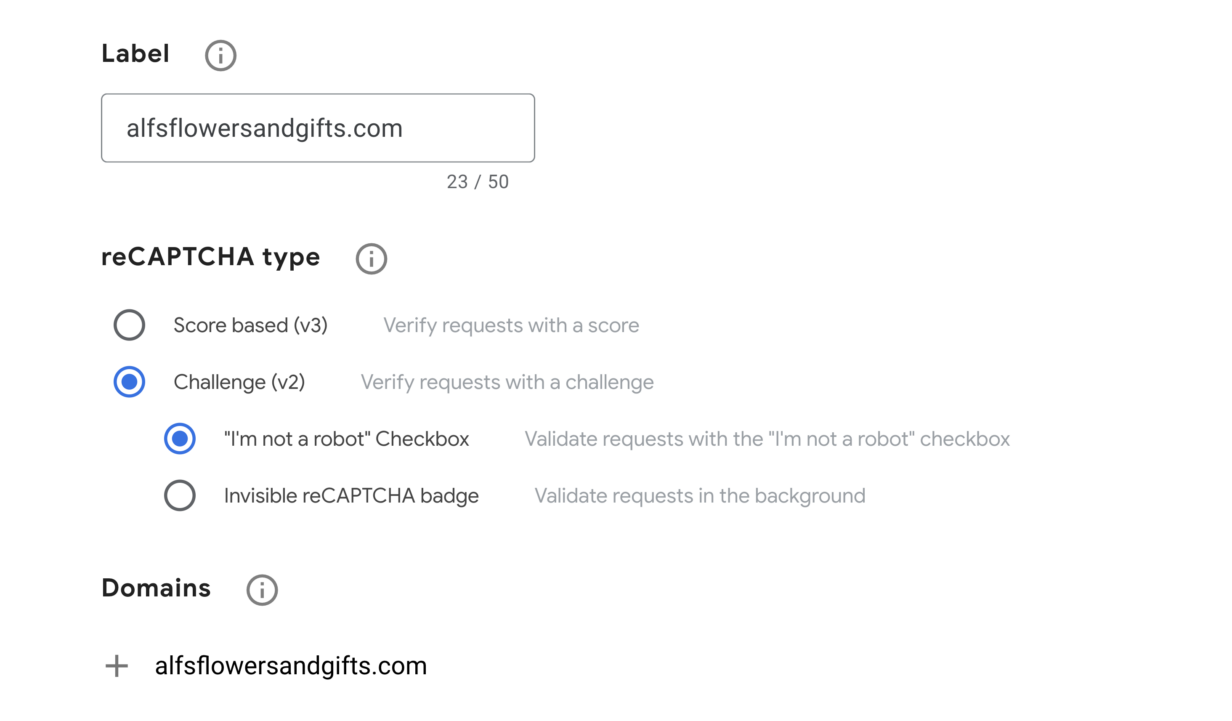Click the Score based (v3) label text
The height and width of the screenshot is (721, 1232).
[250, 325]
